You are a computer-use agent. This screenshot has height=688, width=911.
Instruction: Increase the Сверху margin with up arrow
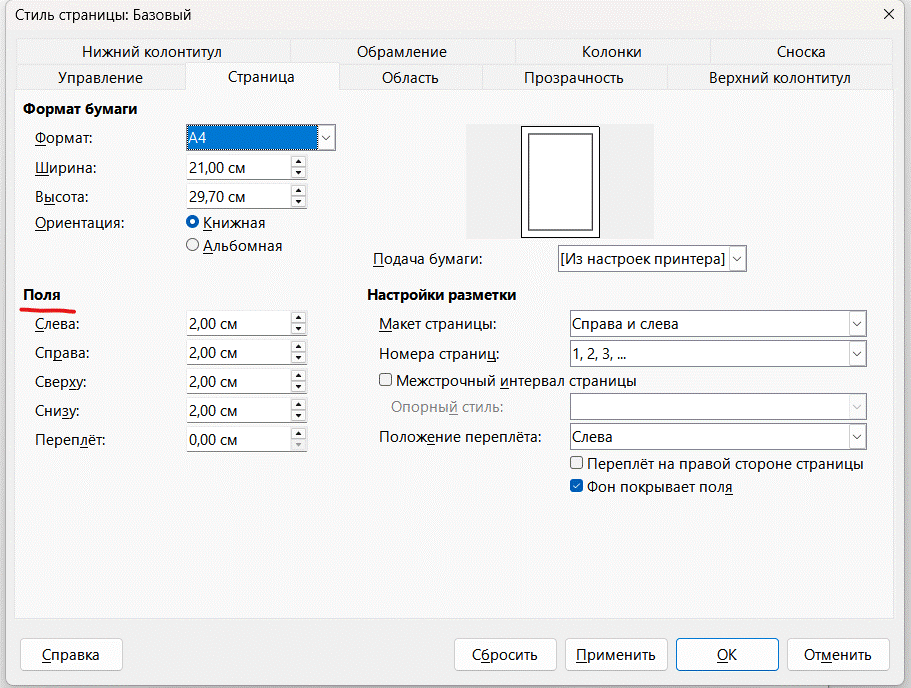(x=298, y=376)
